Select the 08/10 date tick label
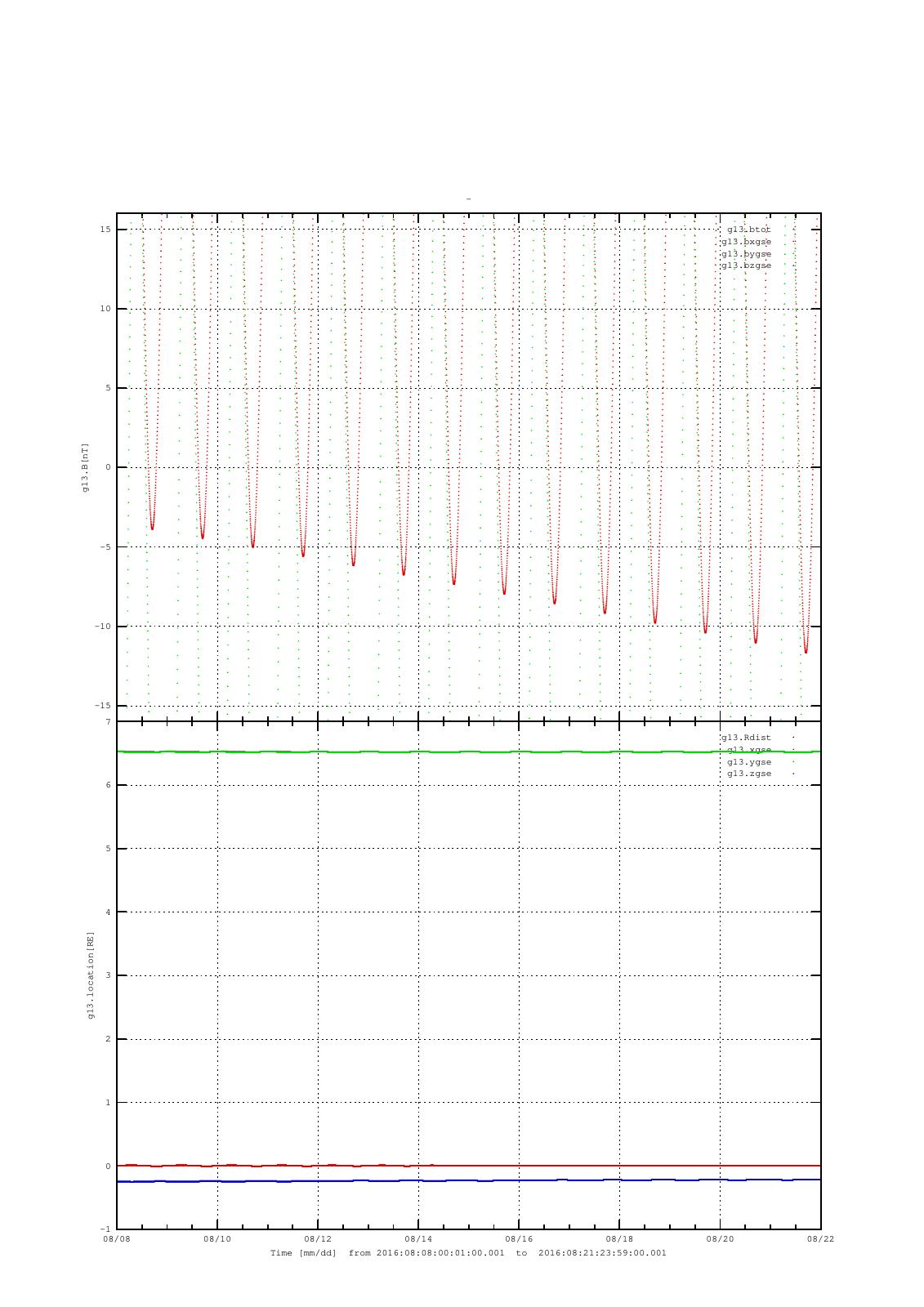Viewport: 924px width, 1307px height. tap(217, 1239)
